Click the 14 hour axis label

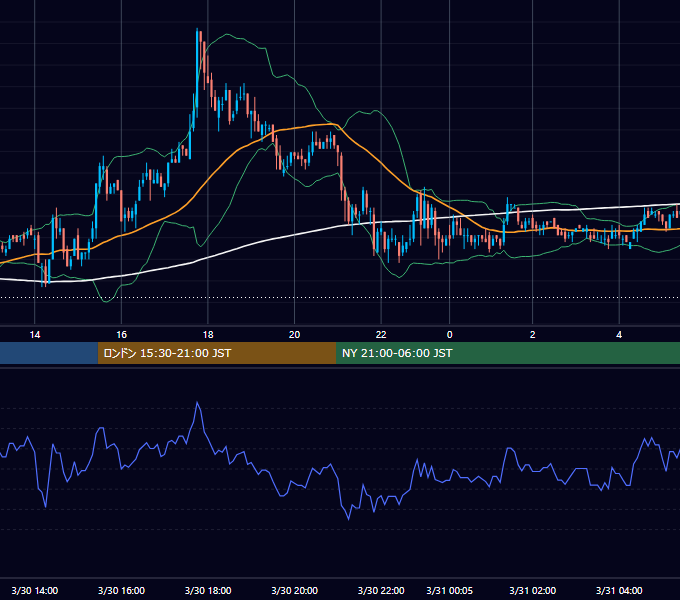35,335
